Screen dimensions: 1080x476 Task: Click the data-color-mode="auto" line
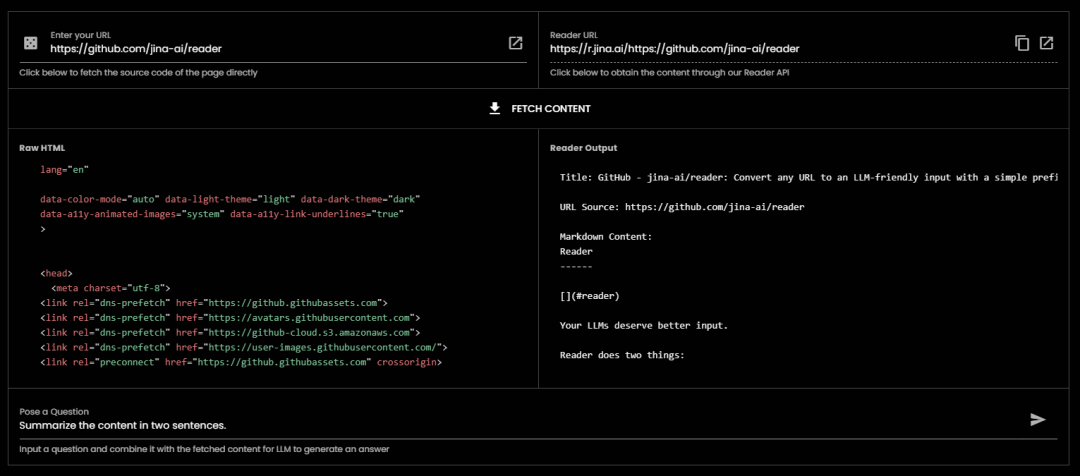tap(230, 198)
